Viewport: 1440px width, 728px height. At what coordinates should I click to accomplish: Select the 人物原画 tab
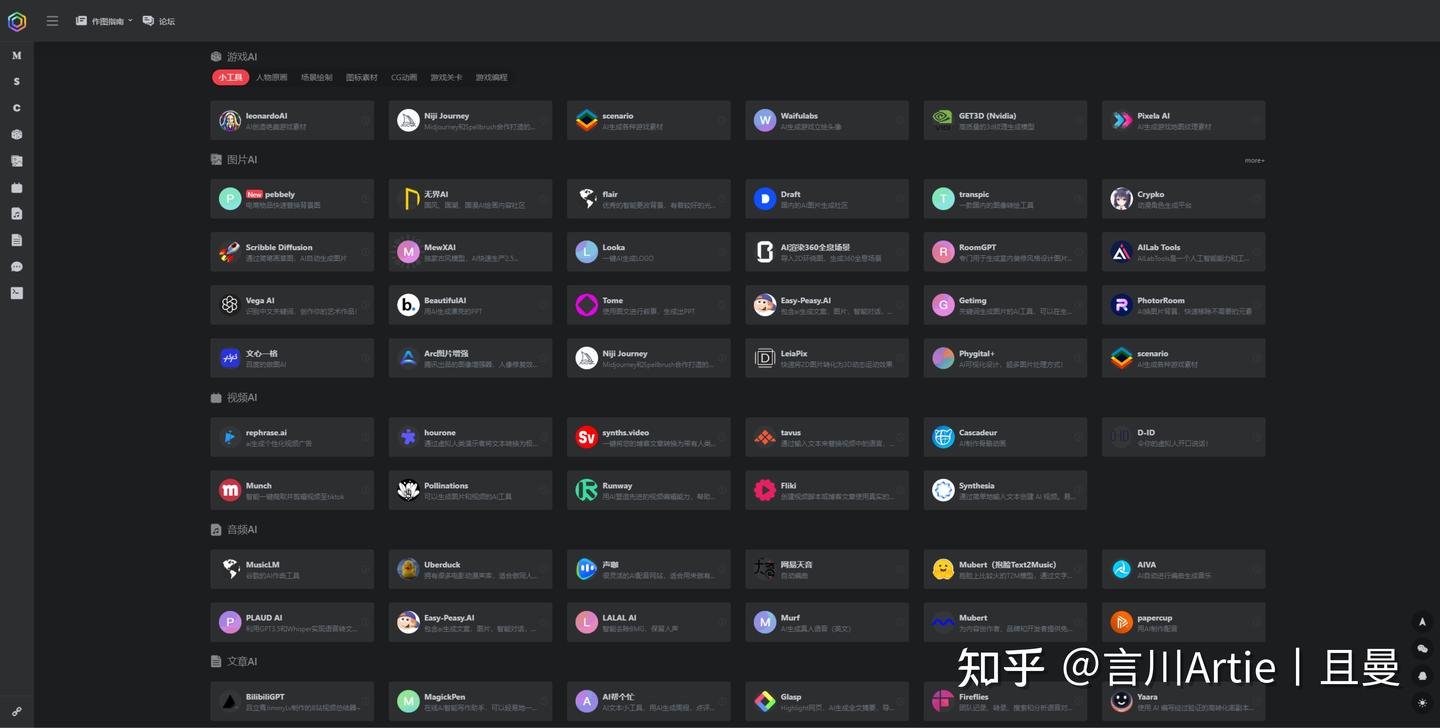(271, 77)
